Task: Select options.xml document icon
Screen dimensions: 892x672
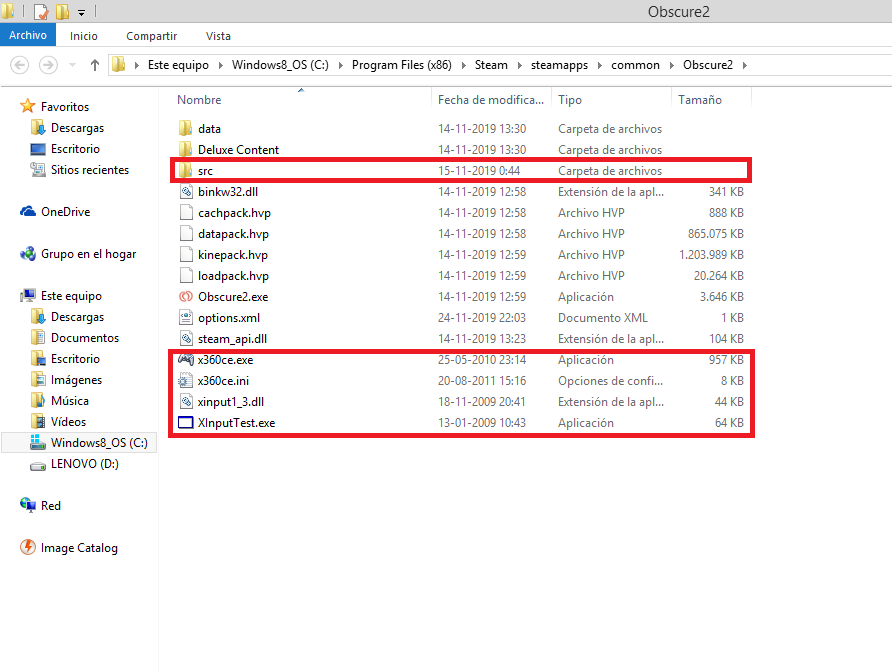Action: (185, 318)
